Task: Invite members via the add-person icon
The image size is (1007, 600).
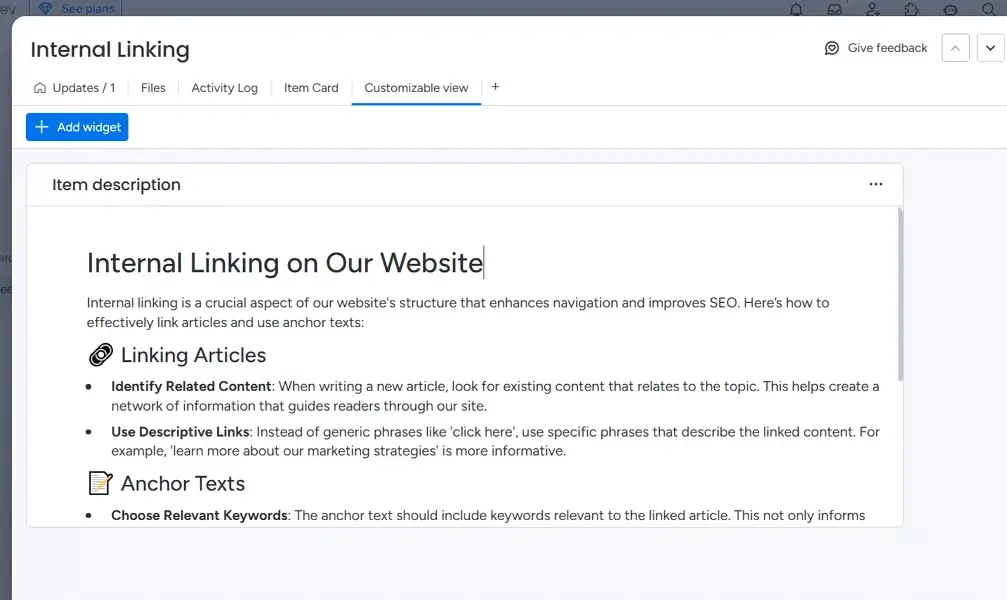Action: coord(873,8)
